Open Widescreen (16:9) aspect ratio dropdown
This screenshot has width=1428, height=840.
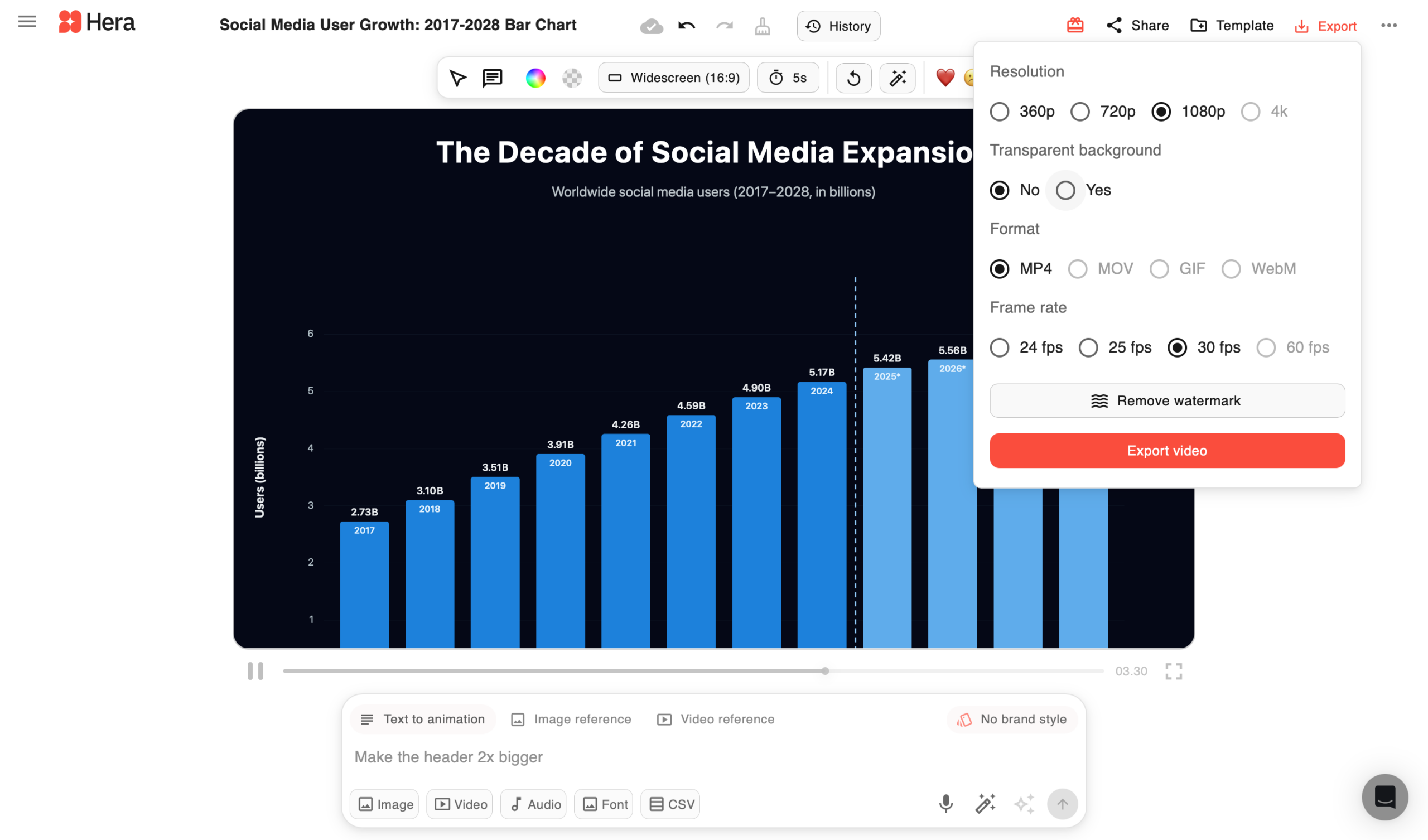click(674, 78)
